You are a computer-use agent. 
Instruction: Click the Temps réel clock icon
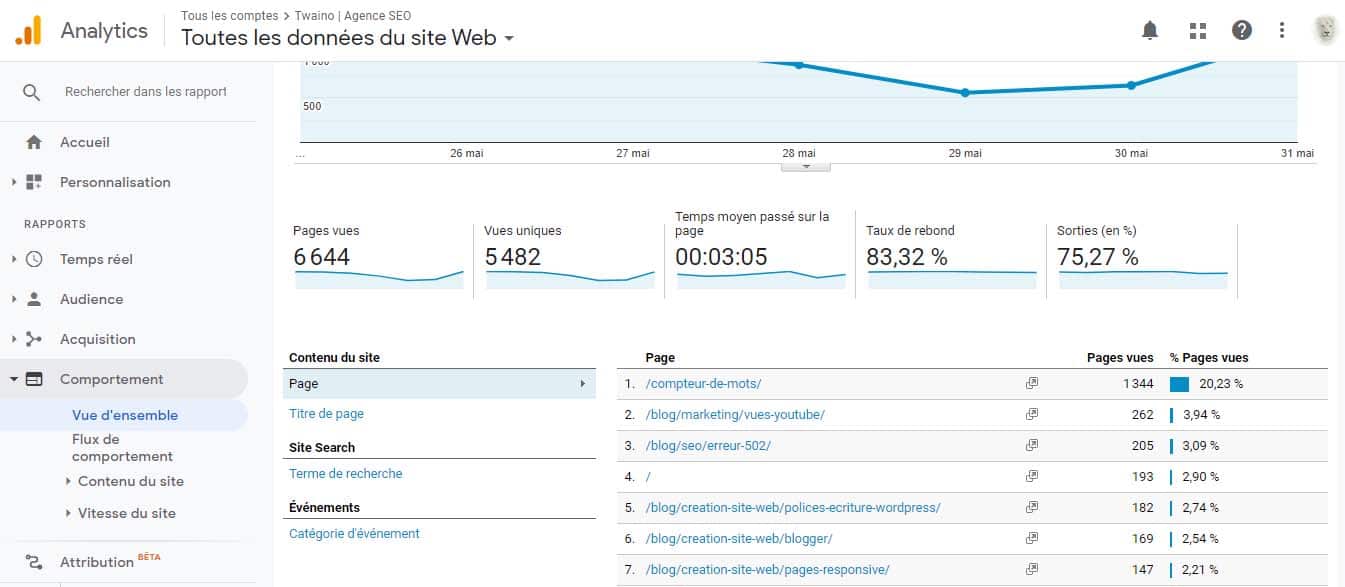[34, 259]
